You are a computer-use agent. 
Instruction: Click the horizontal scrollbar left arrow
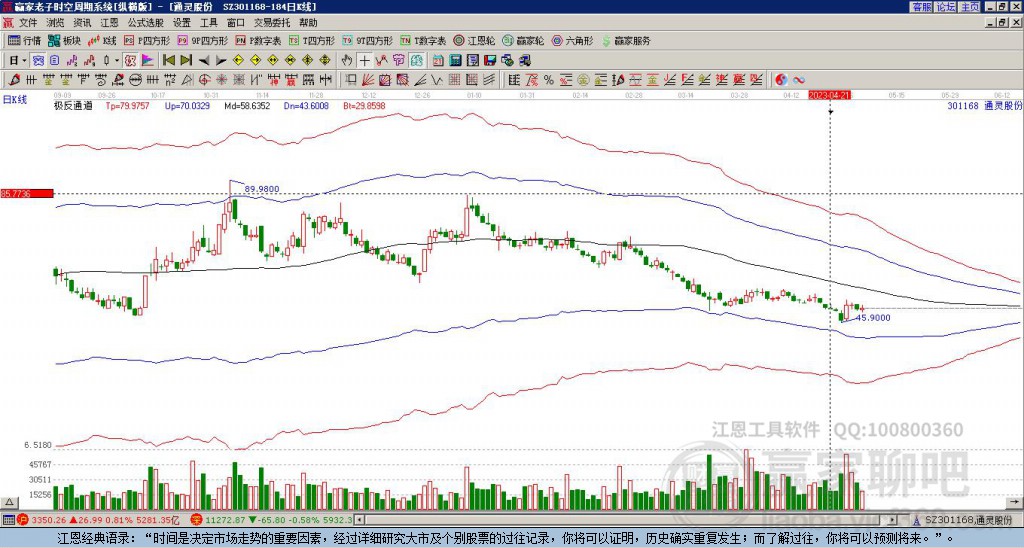357,520
